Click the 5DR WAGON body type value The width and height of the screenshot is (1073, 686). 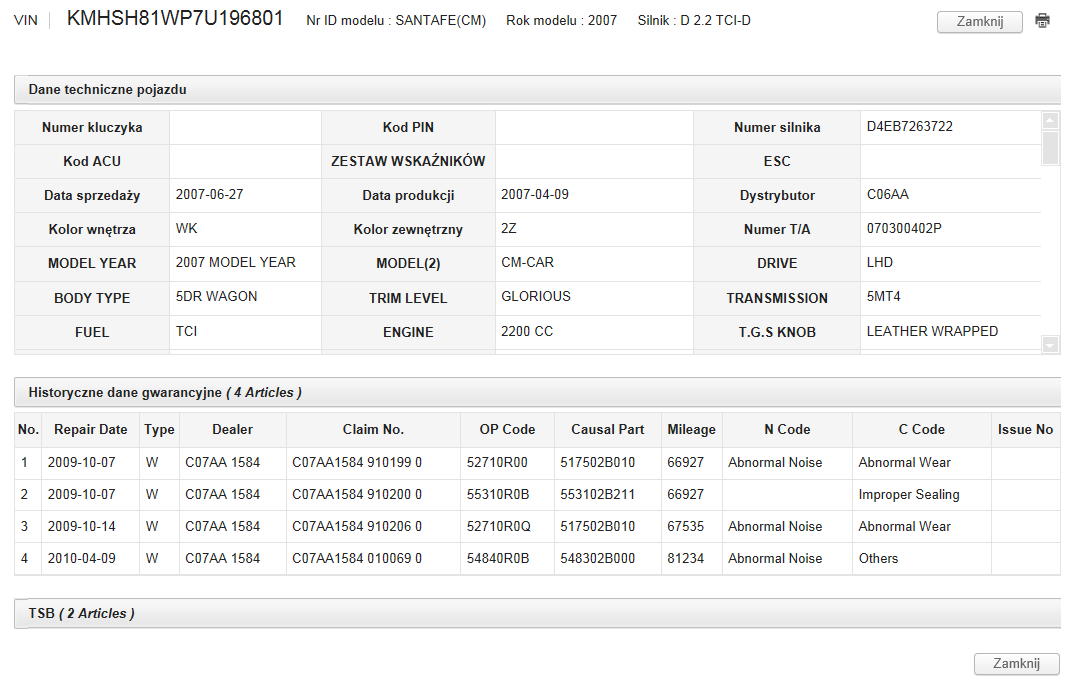(216, 296)
